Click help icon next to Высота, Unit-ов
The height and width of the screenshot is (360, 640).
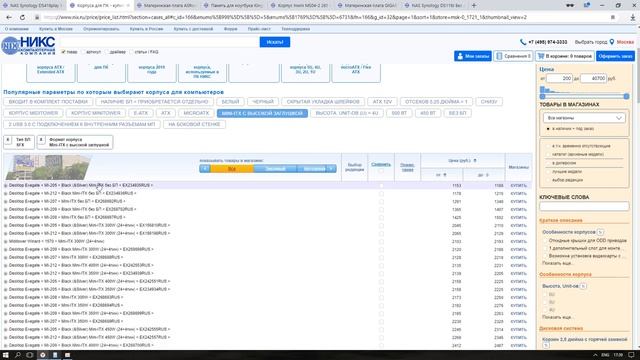(x=583, y=286)
